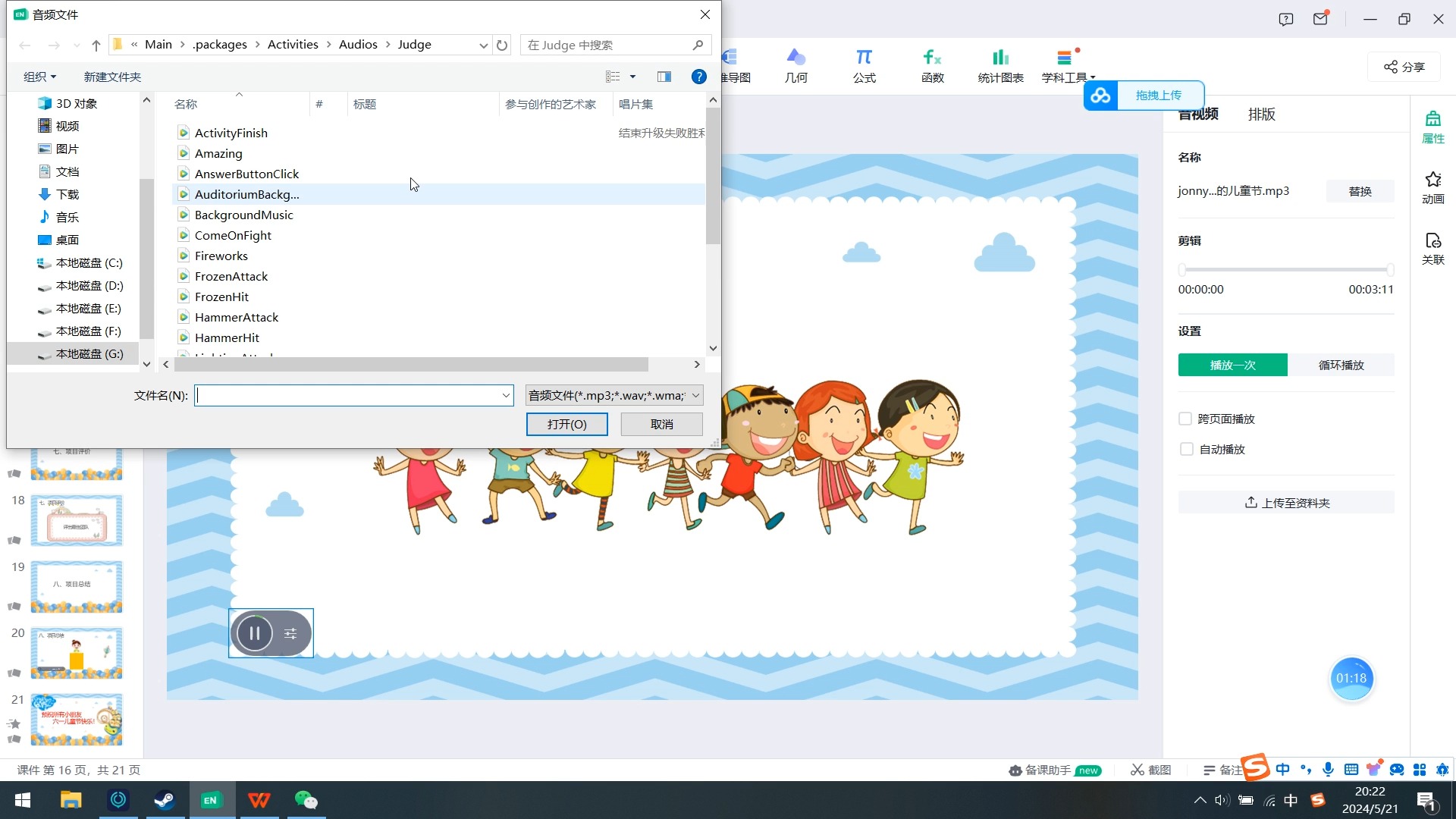Toggle the preview pane icon in dialog
This screenshot has width=1456, height=819.
(664, 77)
